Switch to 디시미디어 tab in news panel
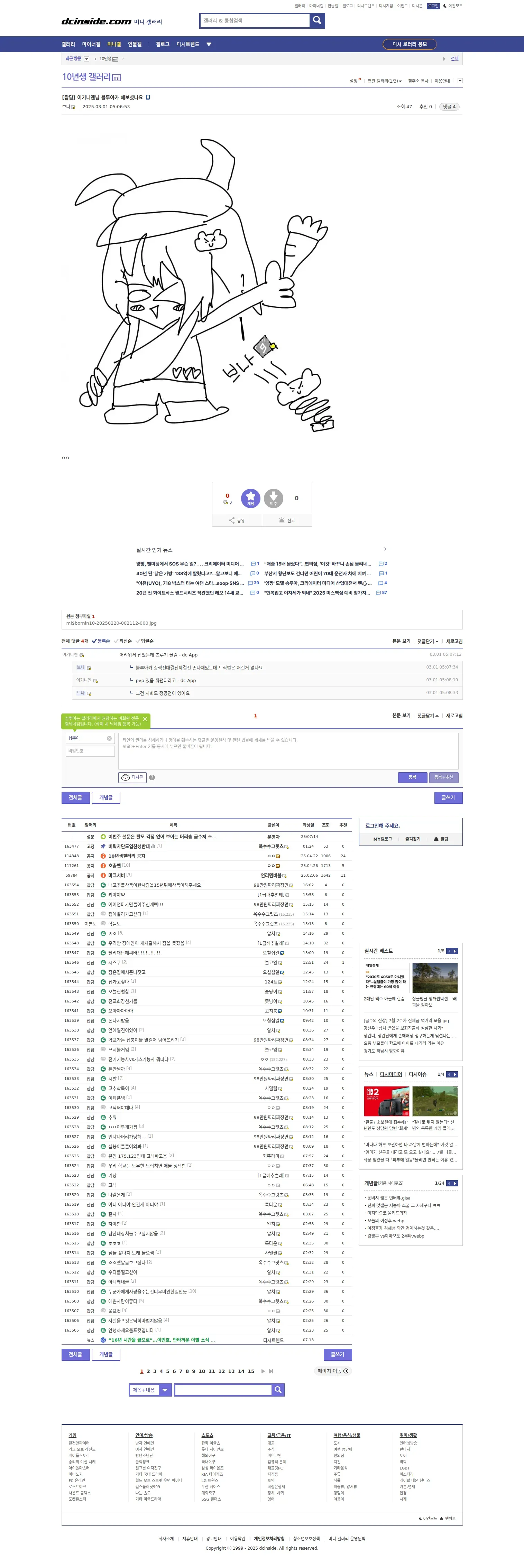Image resolution: width=524 pixels, height=1568 pixels. point(391,1074)
